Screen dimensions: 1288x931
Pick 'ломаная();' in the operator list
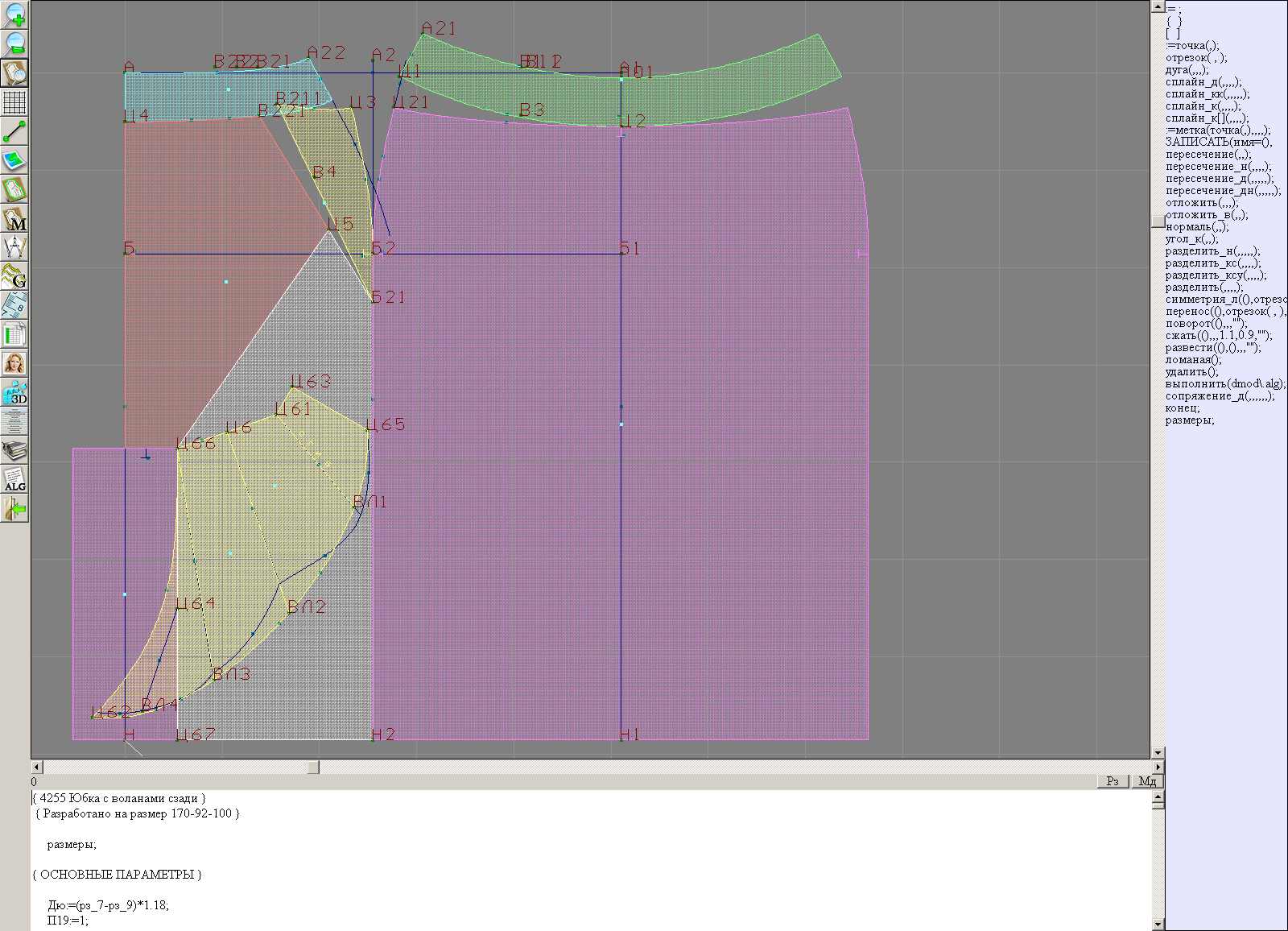coord(1193,360)
